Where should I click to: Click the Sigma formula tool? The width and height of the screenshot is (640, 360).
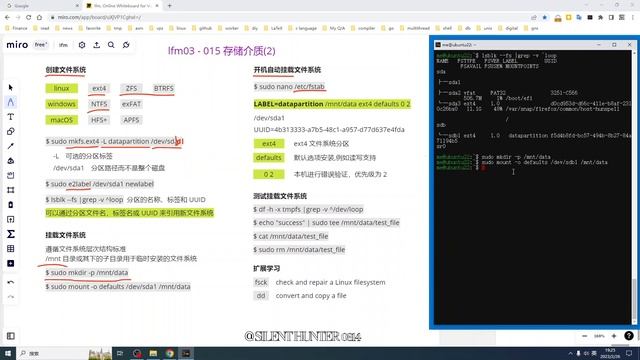11,234
